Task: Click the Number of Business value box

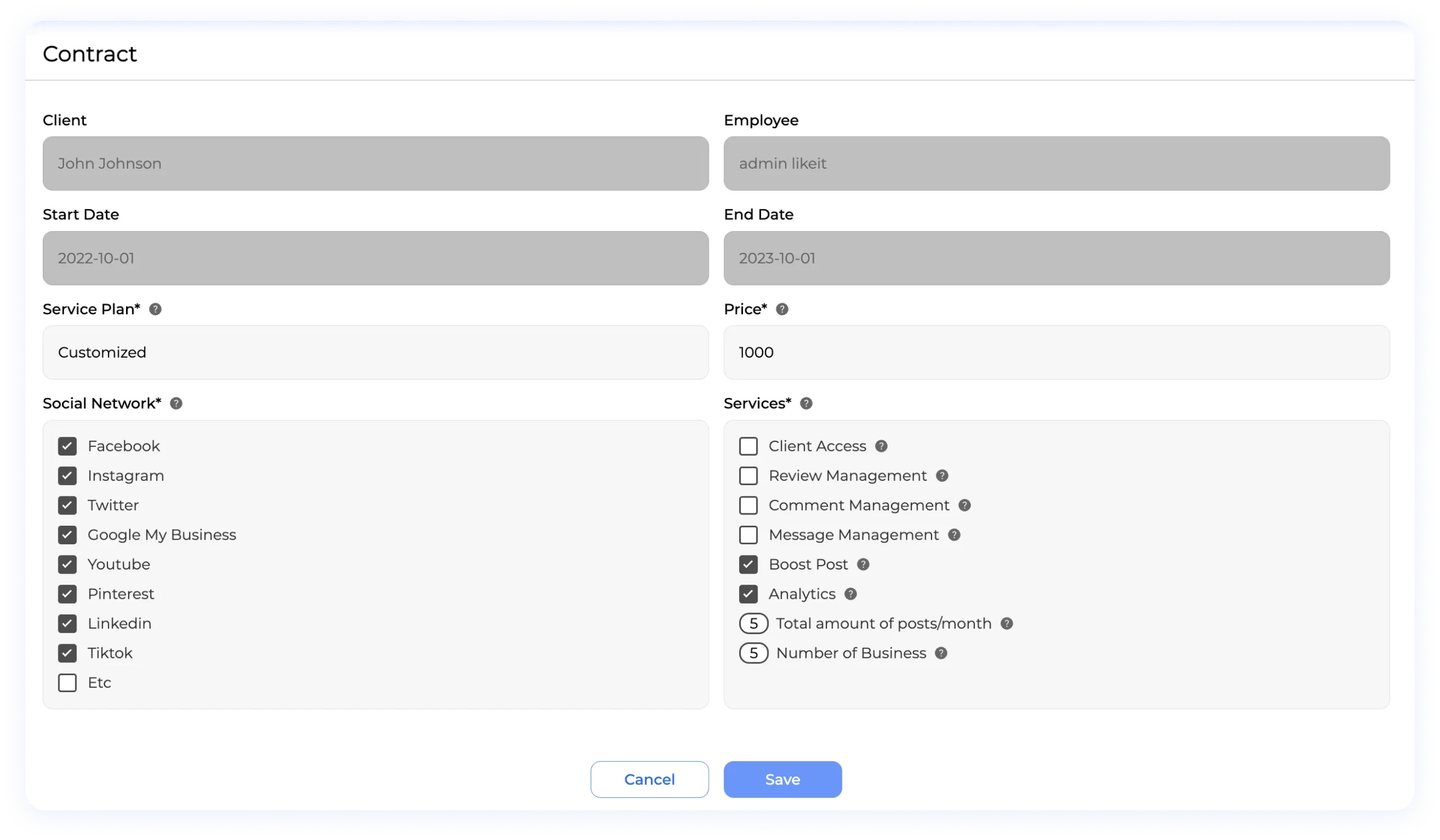Action: tap(753, 653)
